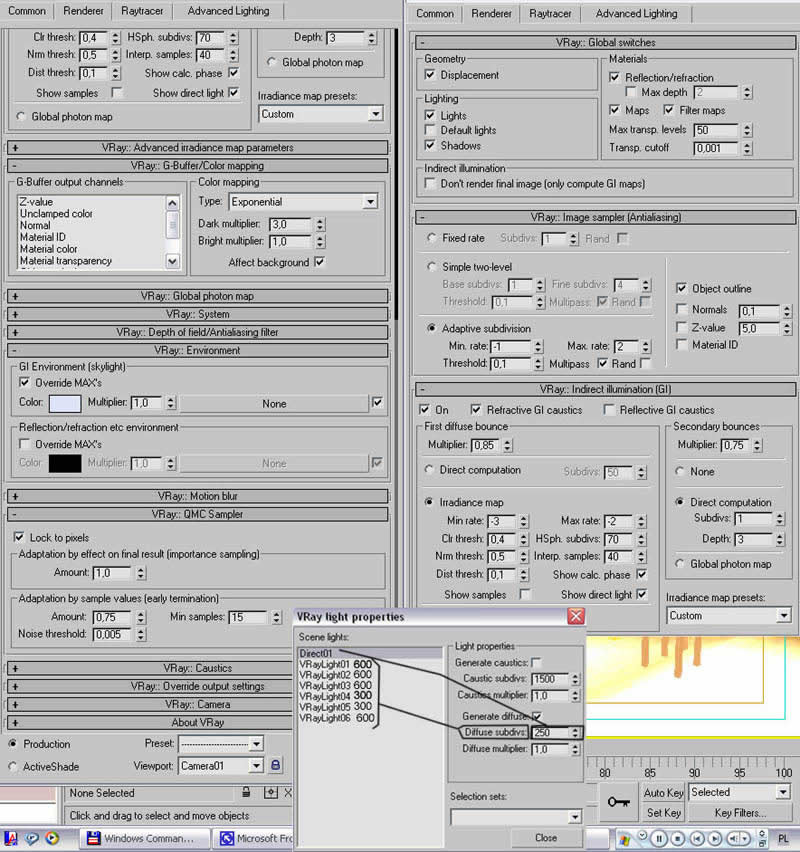This screenshot has height=852, width=800.
Task: Expand the VRay:: Motion blur rollout
Action: tap(198, 496)
